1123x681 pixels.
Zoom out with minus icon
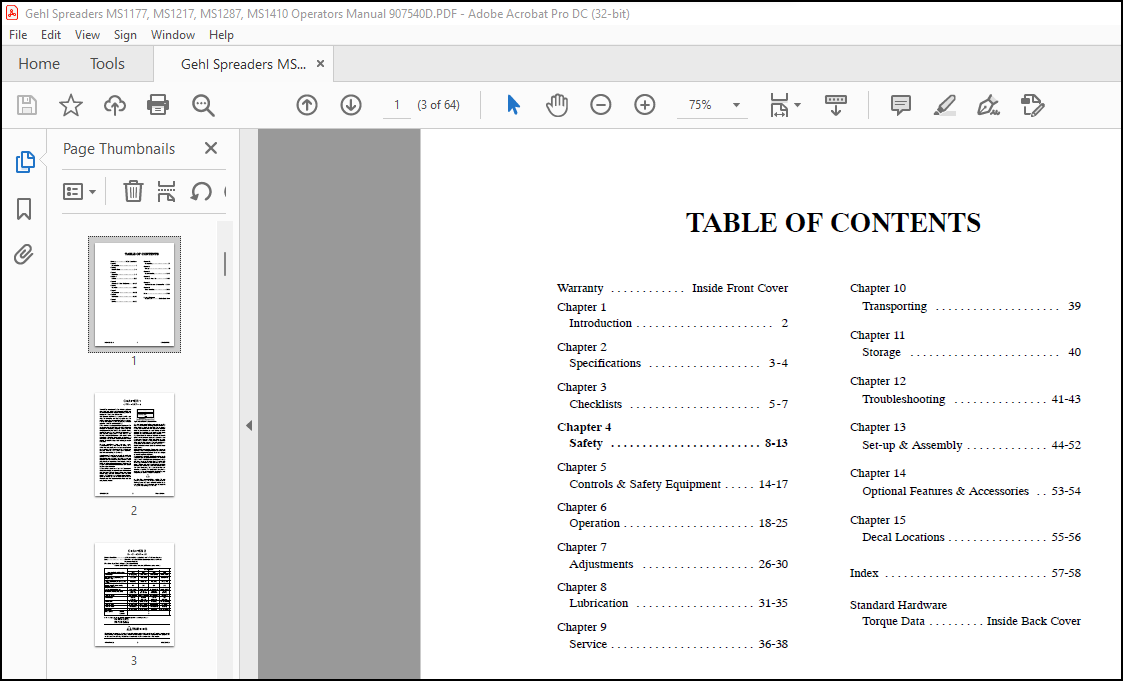click(x=601, y=105)
